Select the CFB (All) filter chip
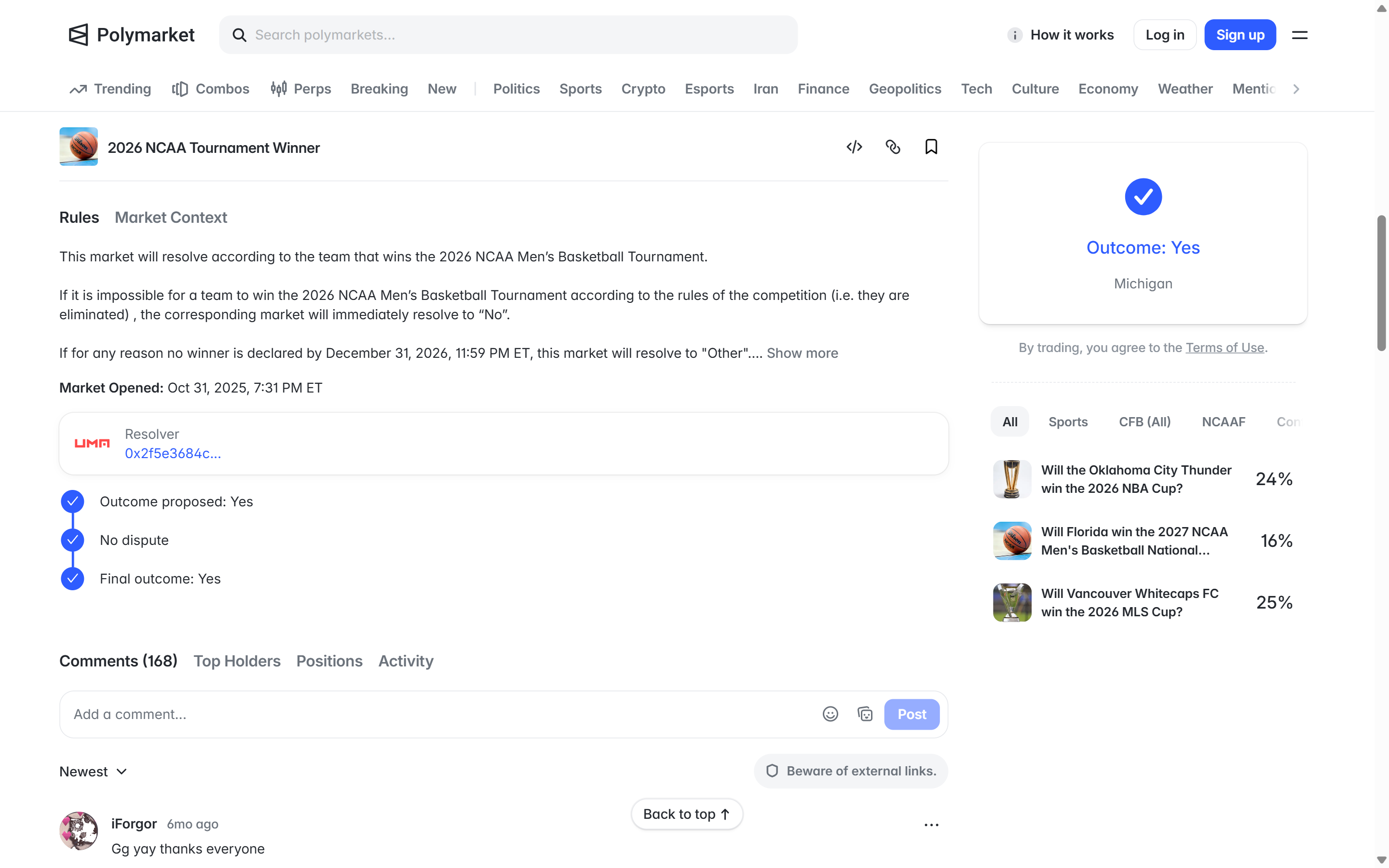Image resolution: width=1389 pixels, height=868 pixels. pyautogui.click(x=1144, y=422)
